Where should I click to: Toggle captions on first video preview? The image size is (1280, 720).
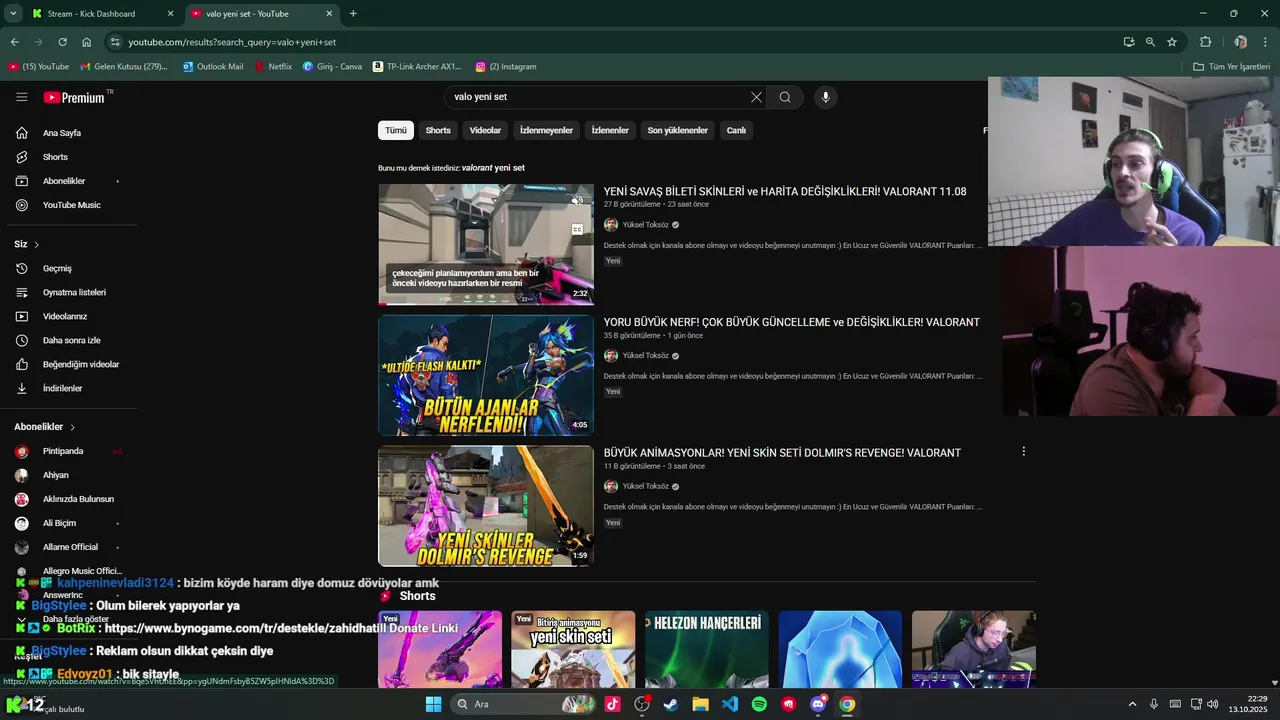(577, 229)
